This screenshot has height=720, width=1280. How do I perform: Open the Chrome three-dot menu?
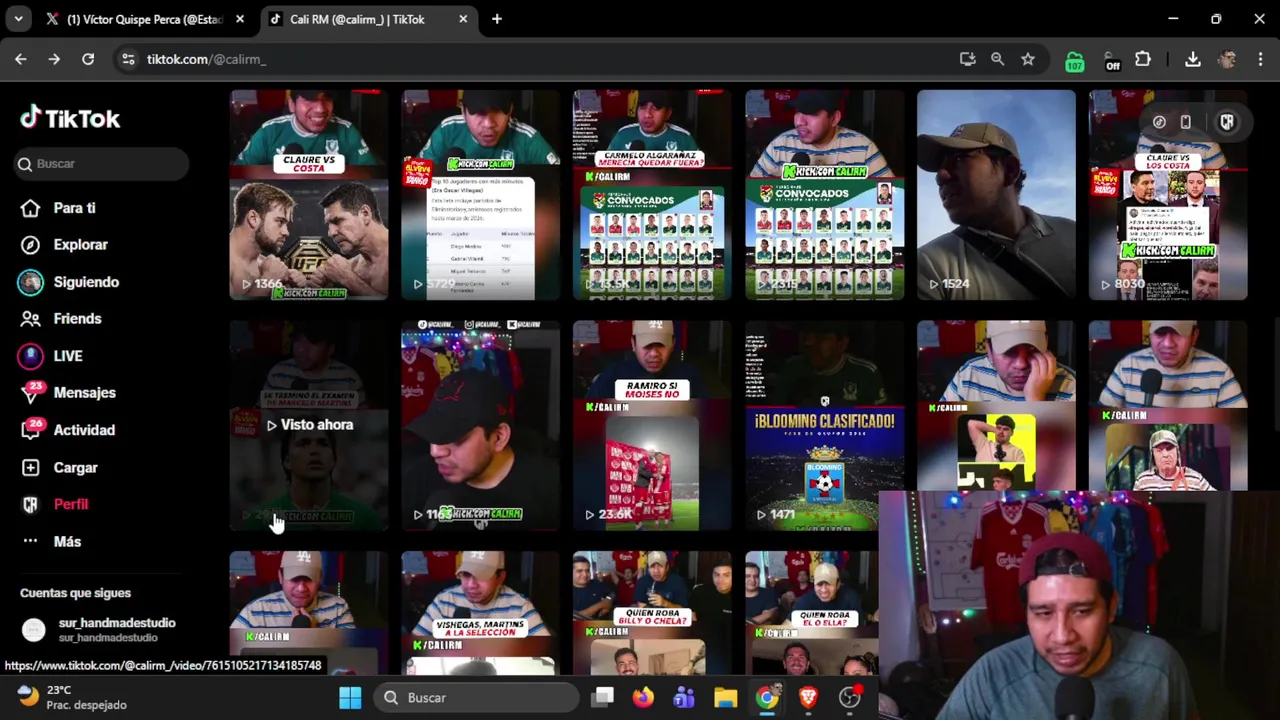click(x=1259, y=59)
